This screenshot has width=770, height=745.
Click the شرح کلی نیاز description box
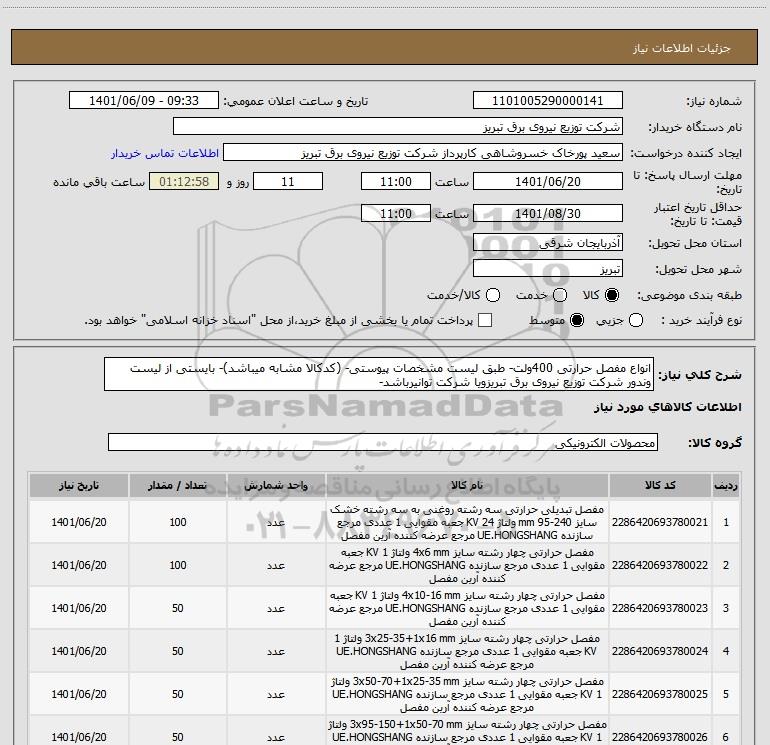379,374
